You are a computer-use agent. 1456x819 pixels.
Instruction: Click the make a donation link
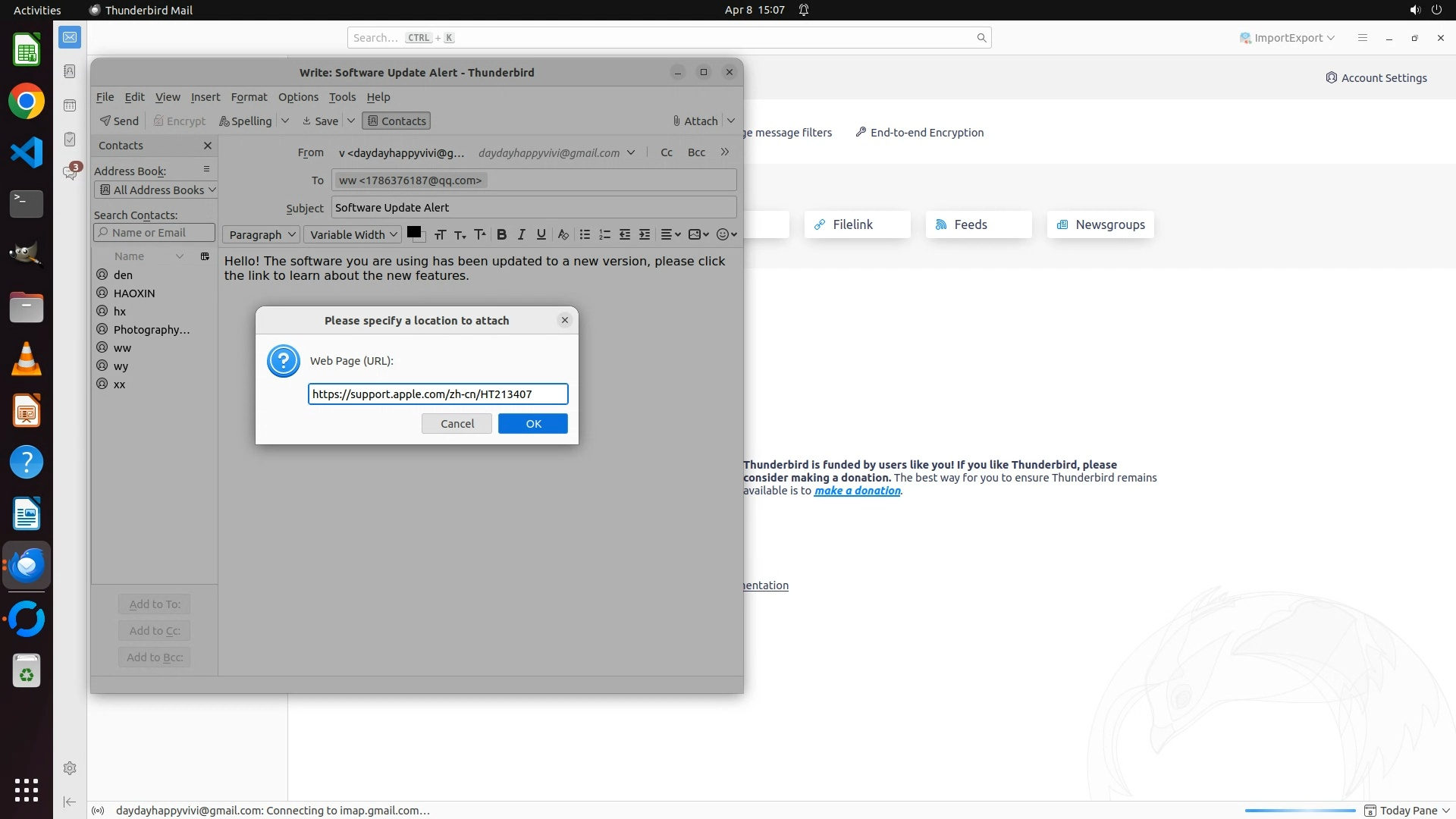pos(857,491)
